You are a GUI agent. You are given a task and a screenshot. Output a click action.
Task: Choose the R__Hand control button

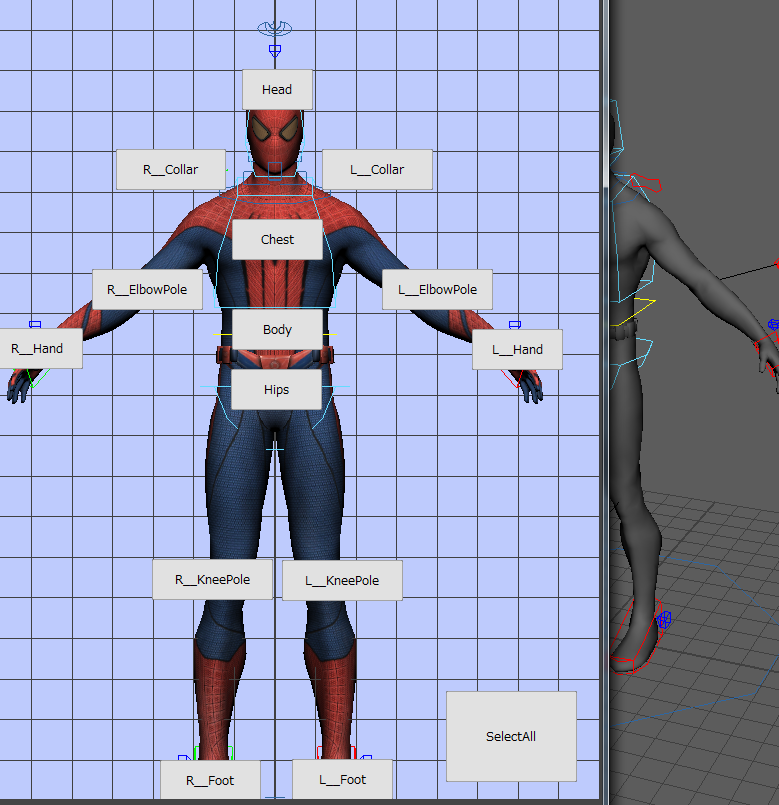point(39,349)
